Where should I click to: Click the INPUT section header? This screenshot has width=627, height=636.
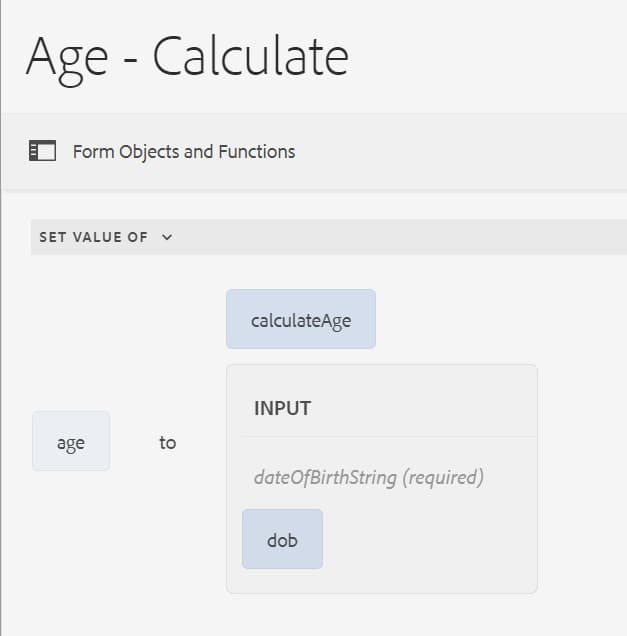(282, 408)
